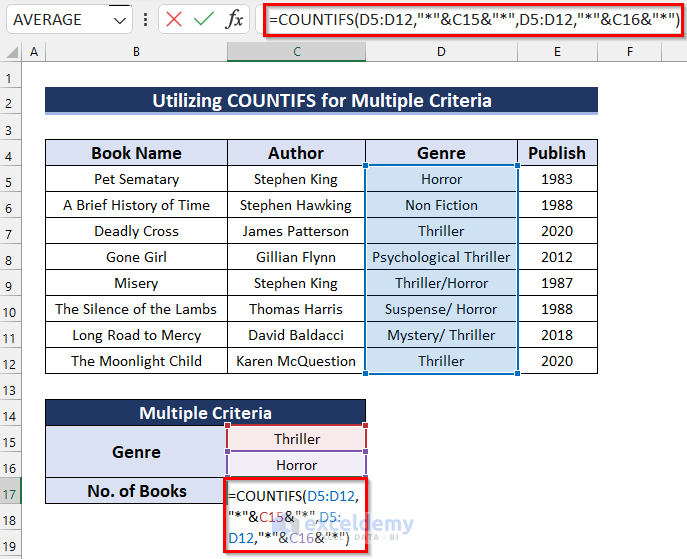Select the 'Non Fiction' genre cell
The image size is (687, 559).
click(x=441, y=205)
